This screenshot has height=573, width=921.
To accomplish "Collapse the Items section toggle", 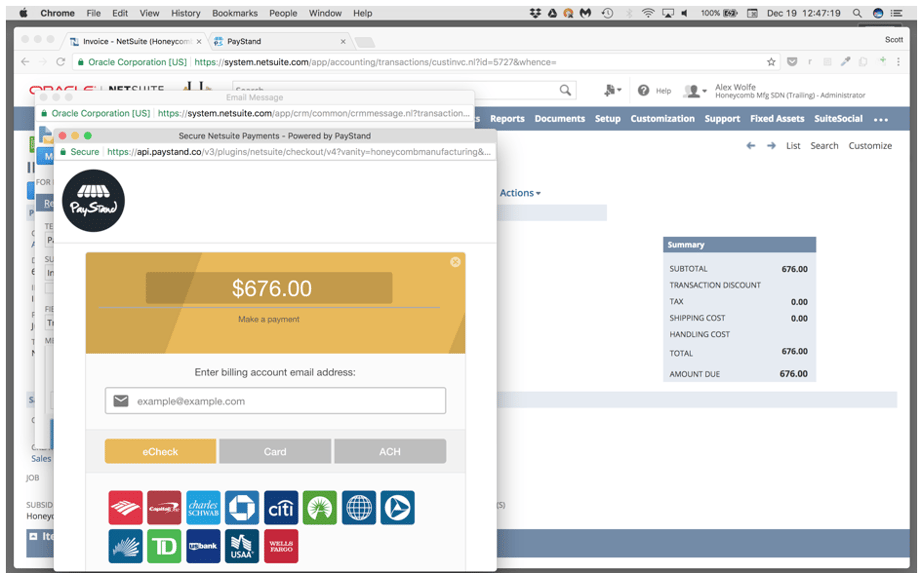I will 33,536.
